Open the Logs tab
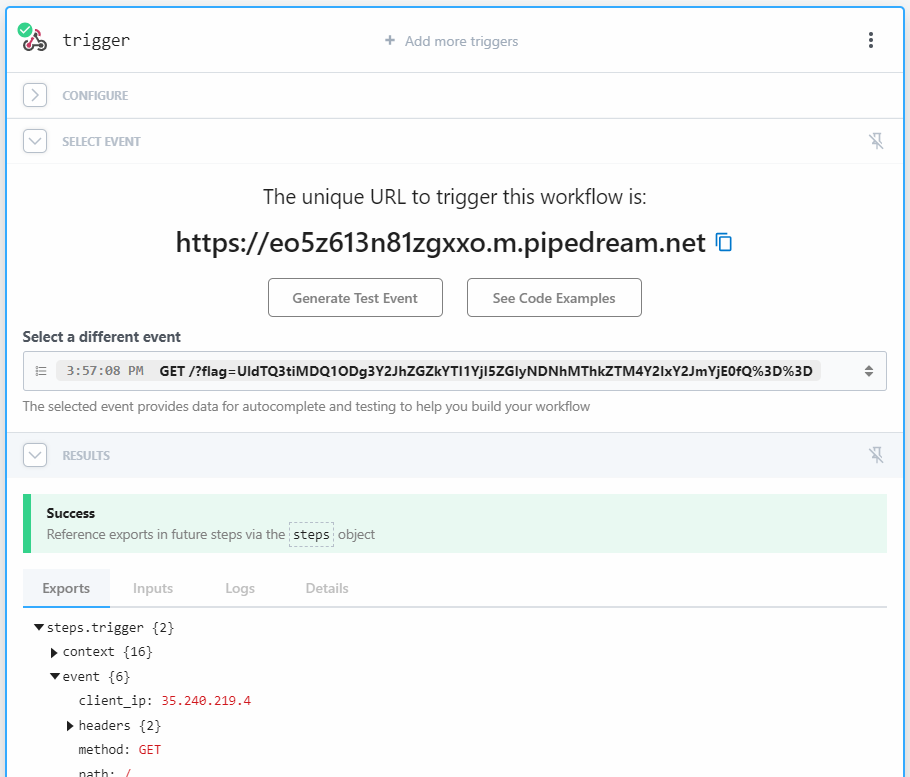 pyautogui.click(x=240, y=588)
